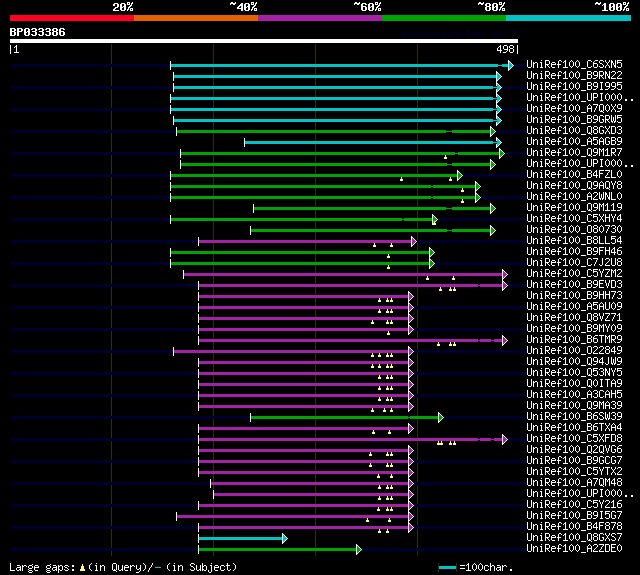This screenshot has width=640, height=575.
Task: Click the Large gaps legend text
Action: (123, 567)
